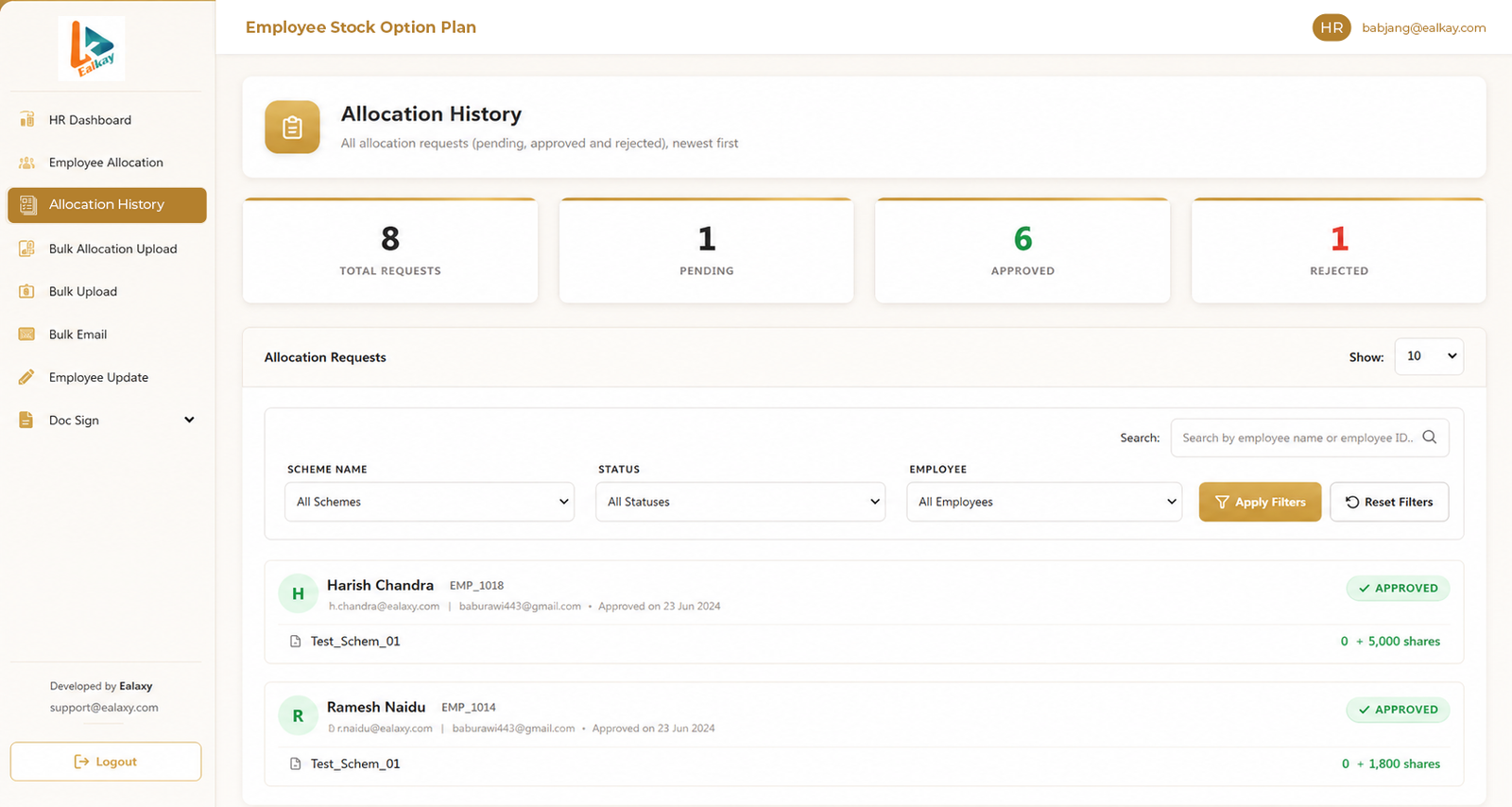Open Bulk Email menu item
This screenshot has height=807, width=1512.
click(107, 335)
